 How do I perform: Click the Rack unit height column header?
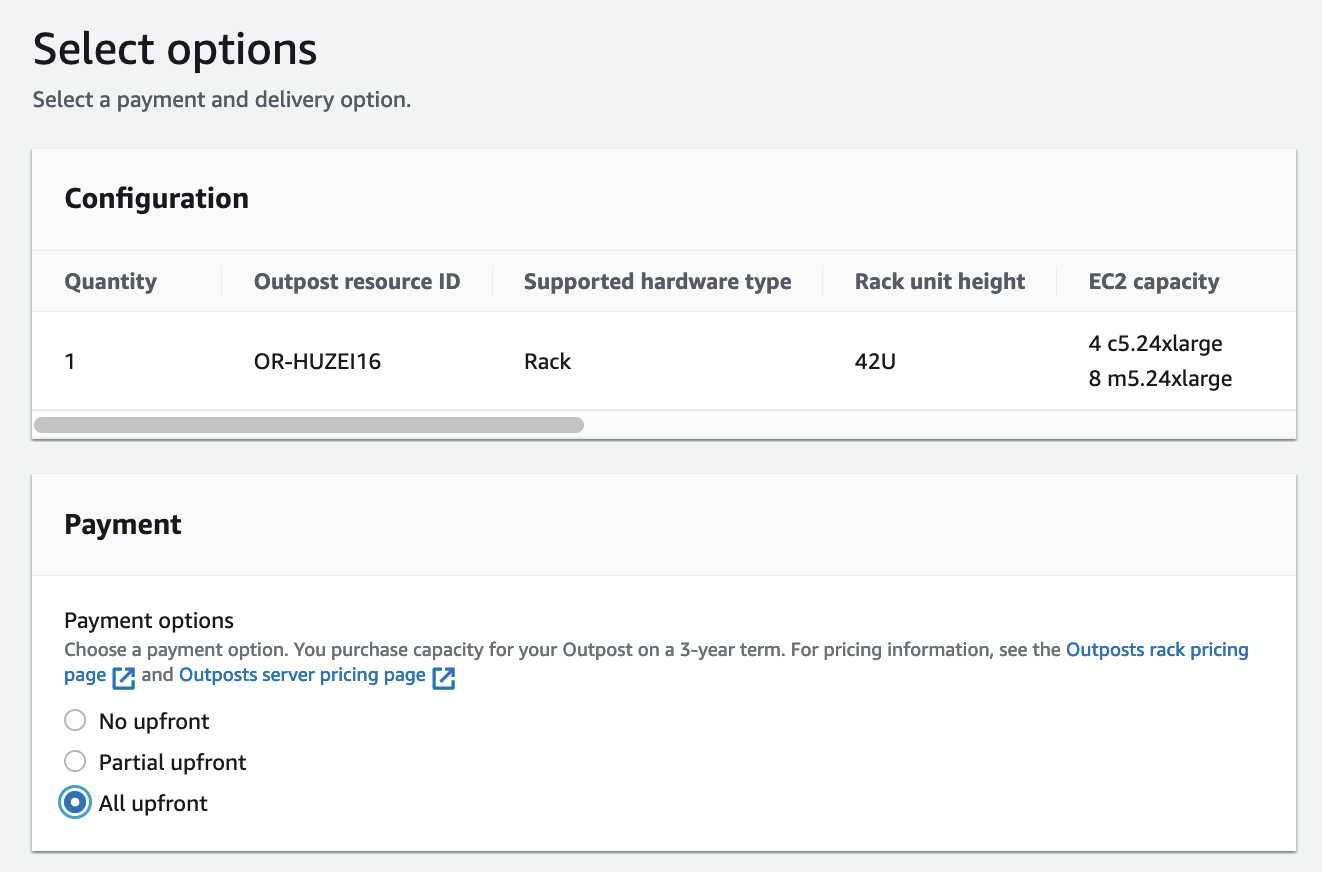[x=939, y=282]
